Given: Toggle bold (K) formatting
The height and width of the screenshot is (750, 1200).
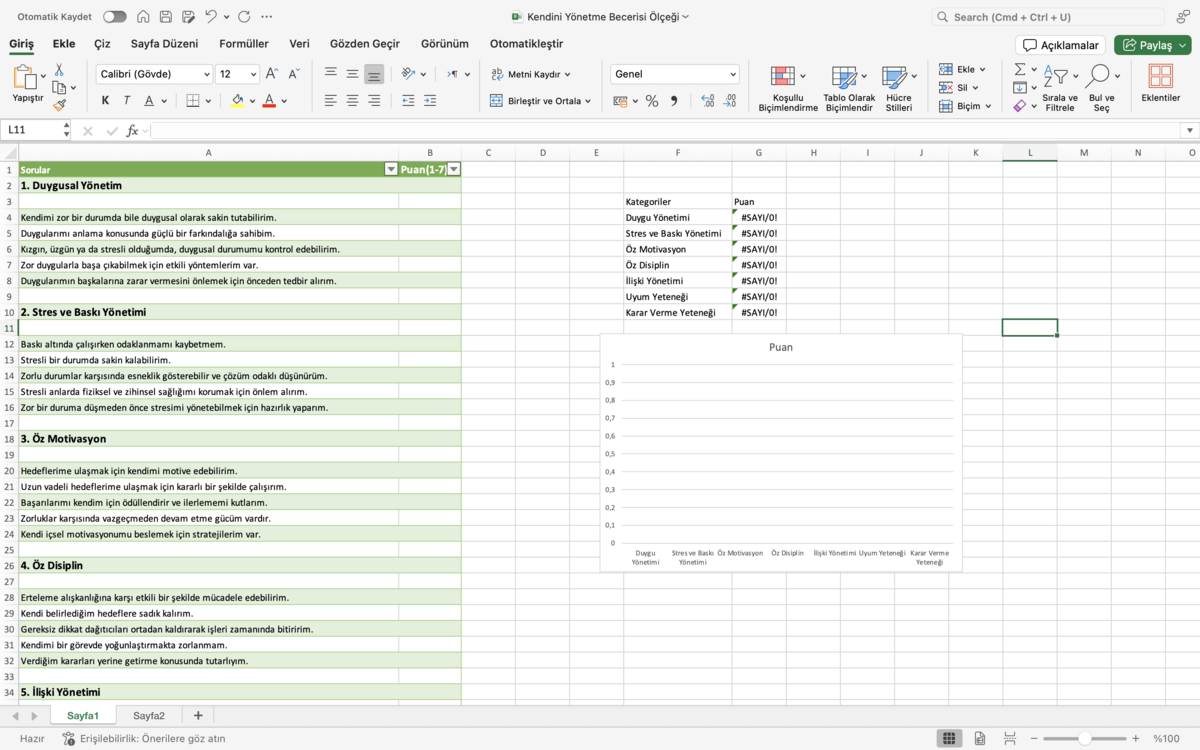Looking at the screenshot, I should (105, 100).
